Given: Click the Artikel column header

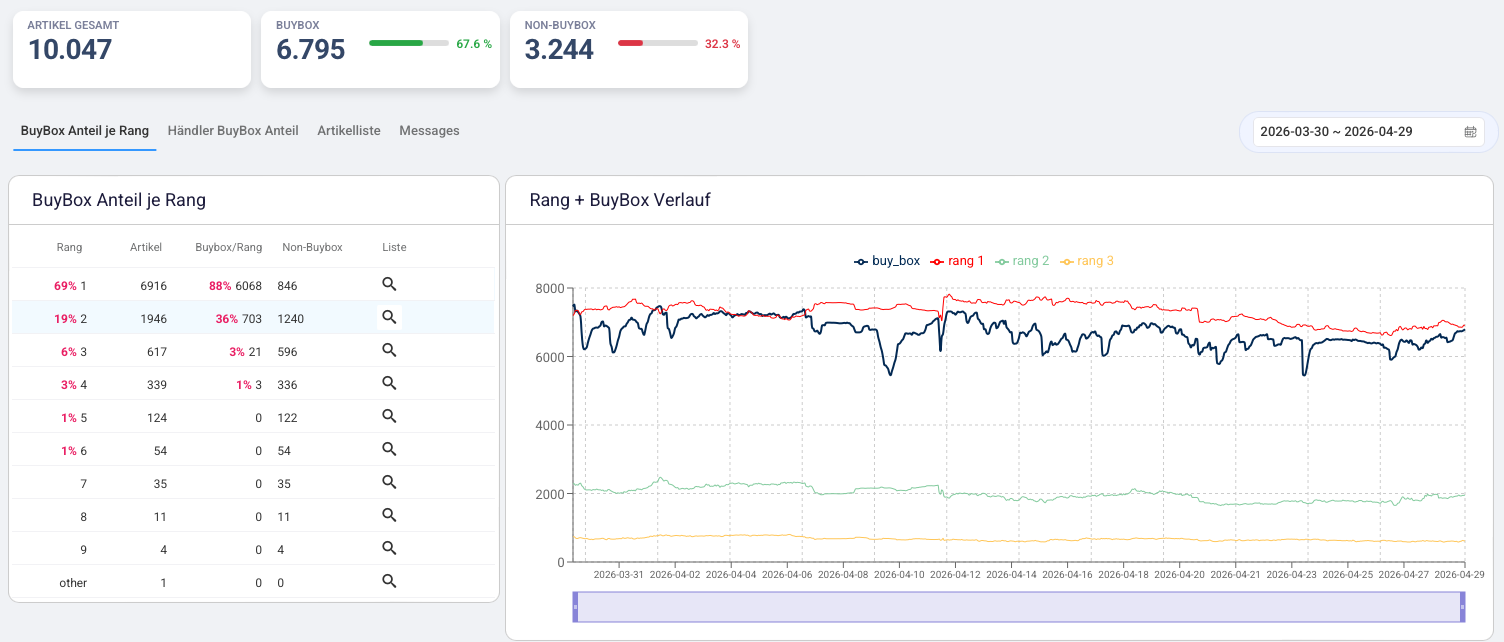Looking at the screenshot, I should 146,247.
